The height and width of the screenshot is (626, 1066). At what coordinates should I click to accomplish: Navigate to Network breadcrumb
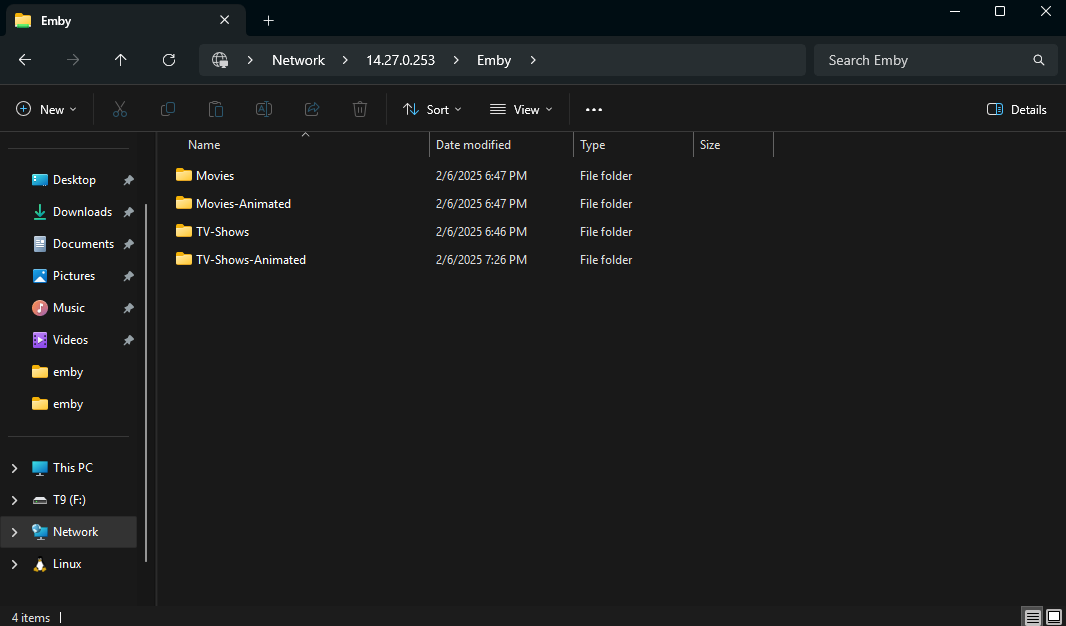click(298, 60)
